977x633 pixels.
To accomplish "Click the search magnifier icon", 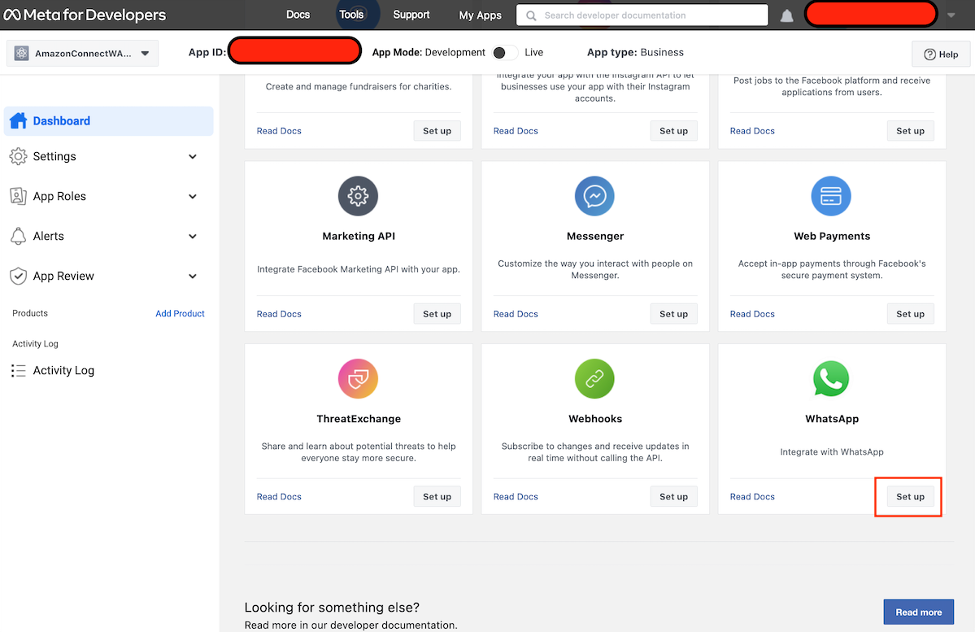I will coord(531,16).
